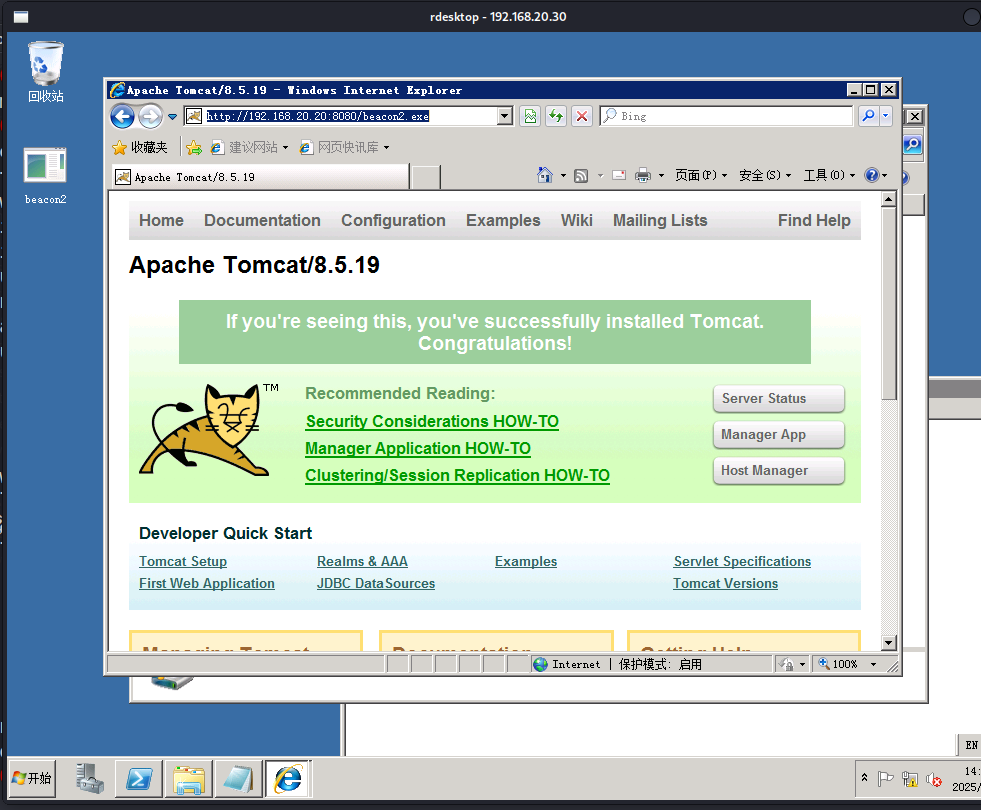Click the vertical scrollbar thumb

(889, 304)
